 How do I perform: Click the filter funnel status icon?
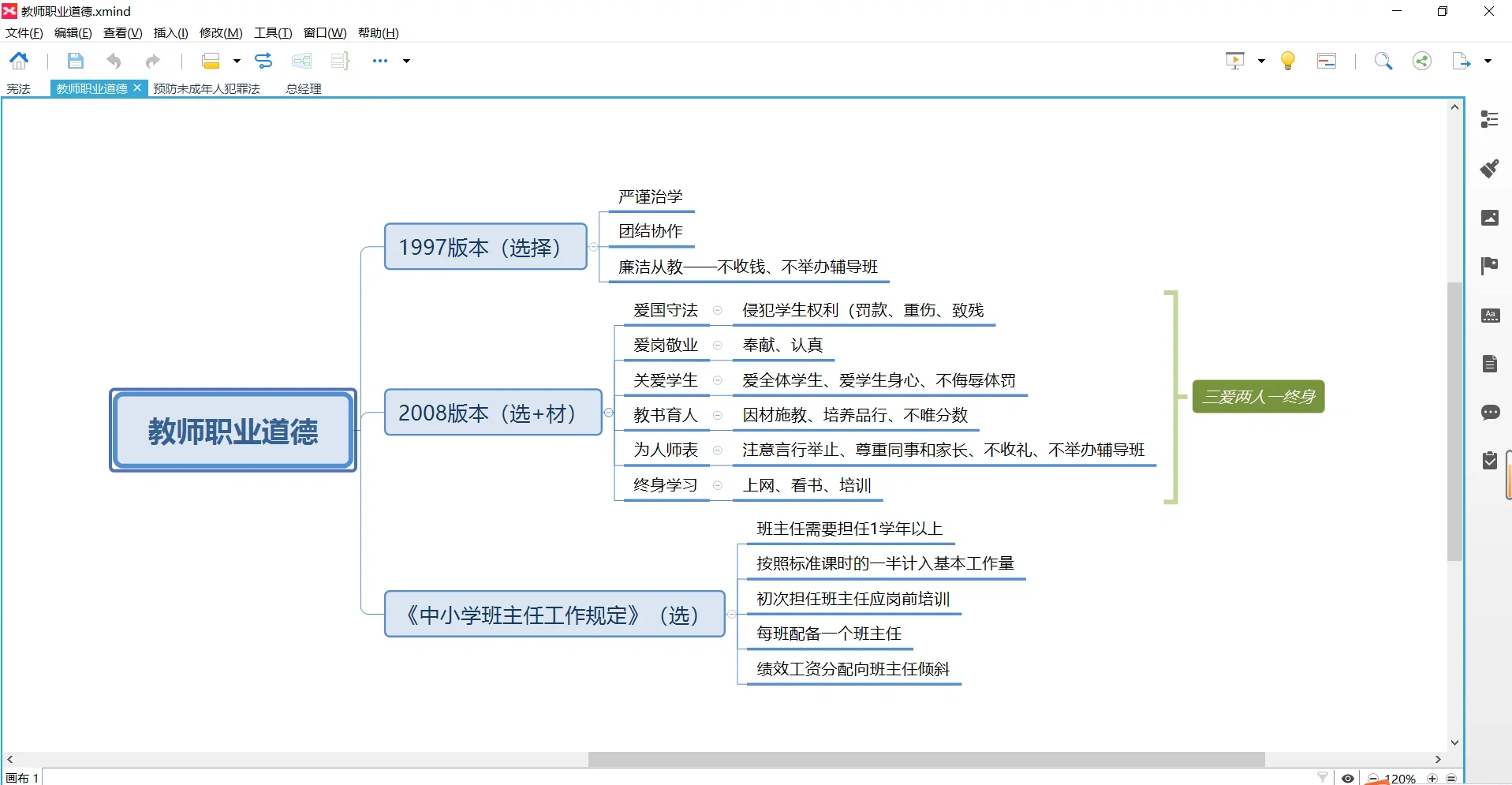click(x=1323, y=778)
